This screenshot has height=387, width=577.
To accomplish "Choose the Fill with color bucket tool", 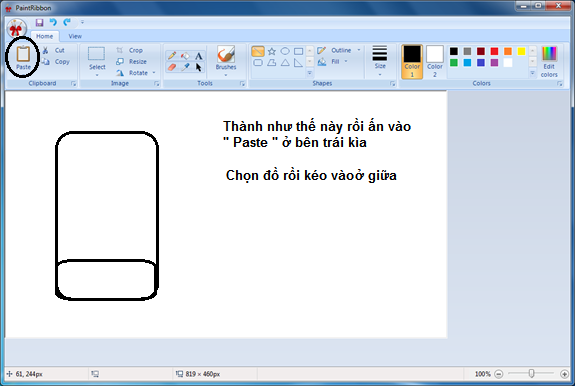I will [x=185, y=56].
